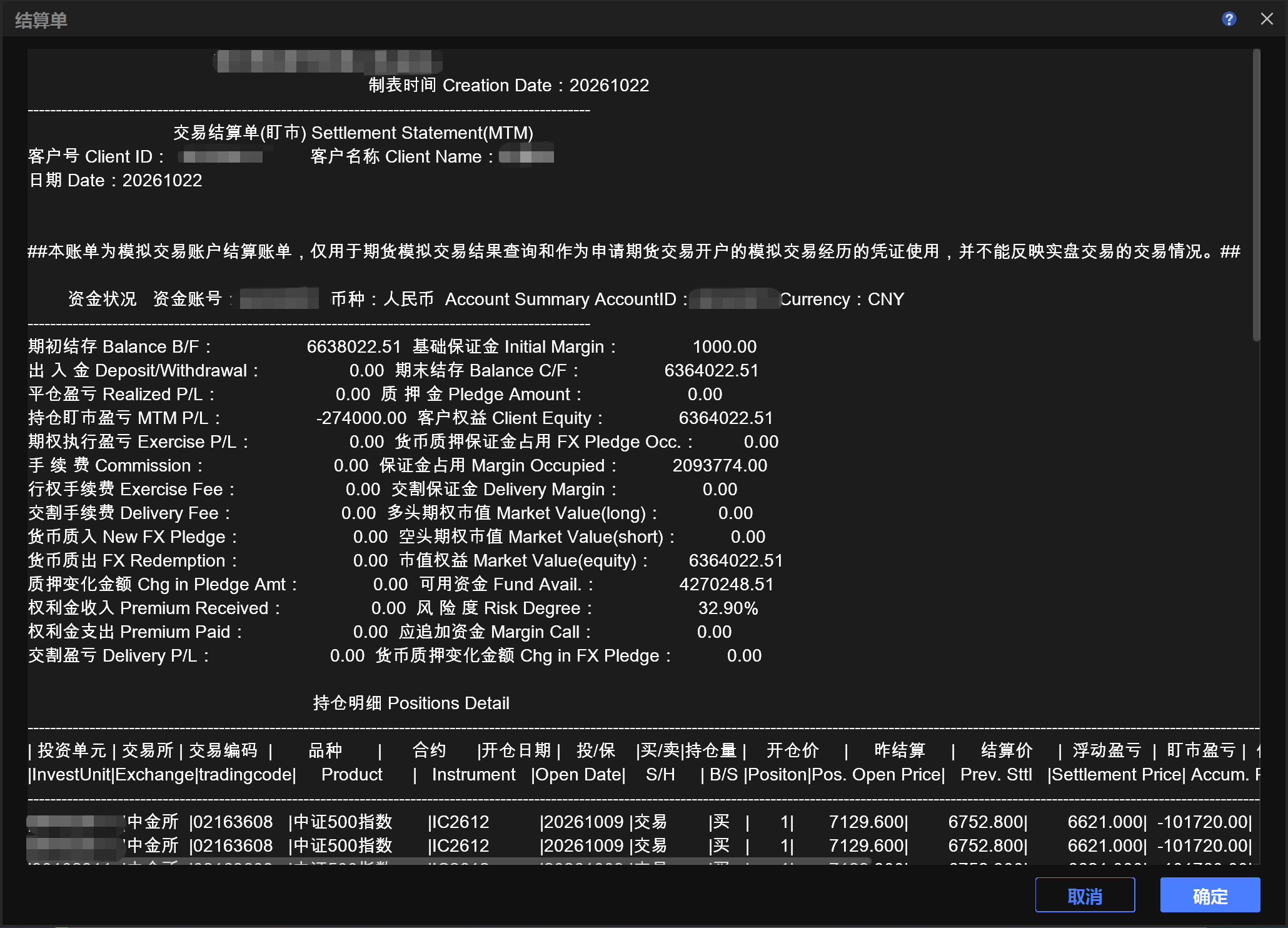Click the Margin Occupied value 2093774.00
Viewport: 1288px width, 928px height.
[720, 465]
